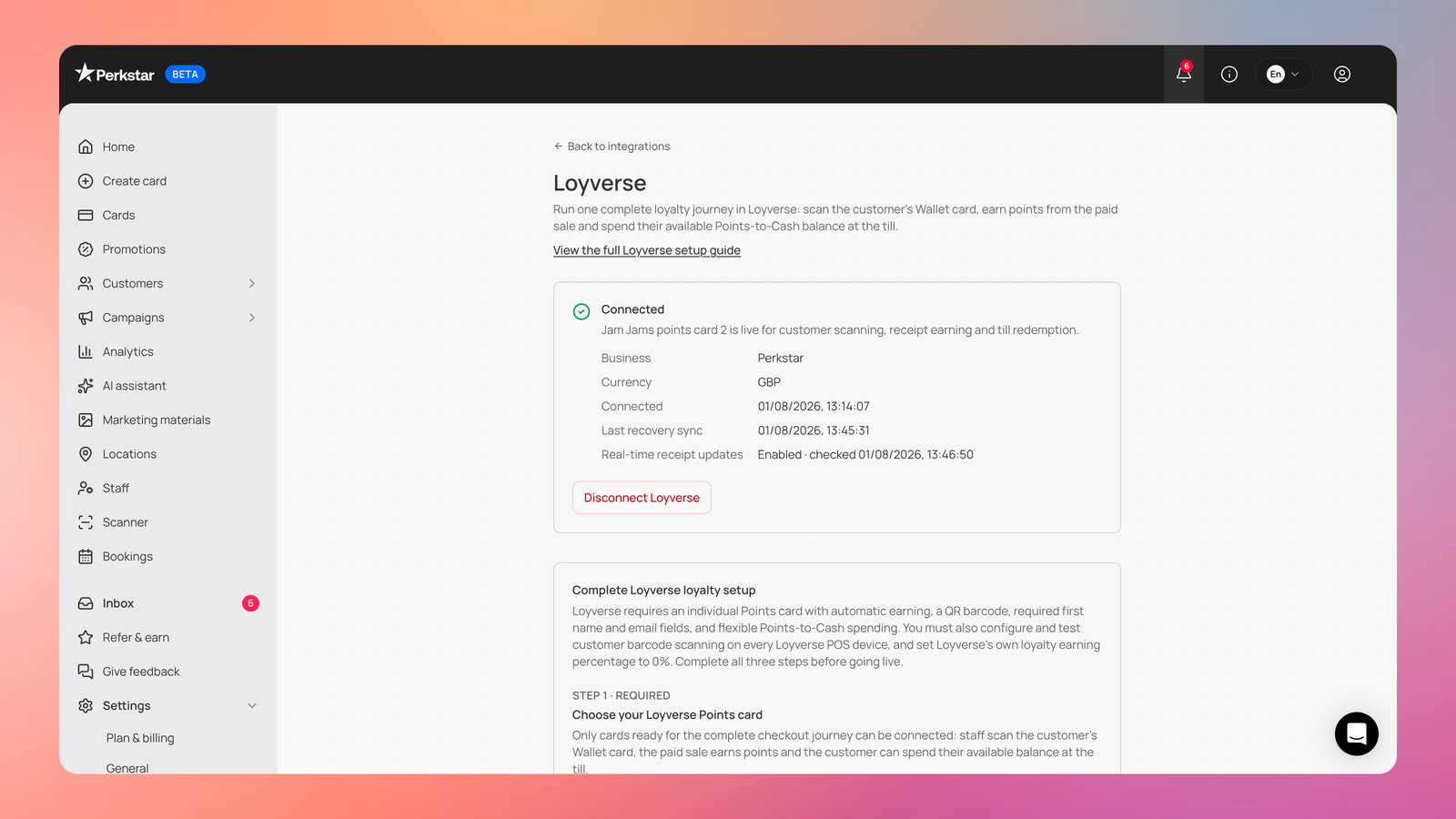Go to Plan & billing settings
Image resolution: width=1456 pixels, height=819 pixels.
140,738
